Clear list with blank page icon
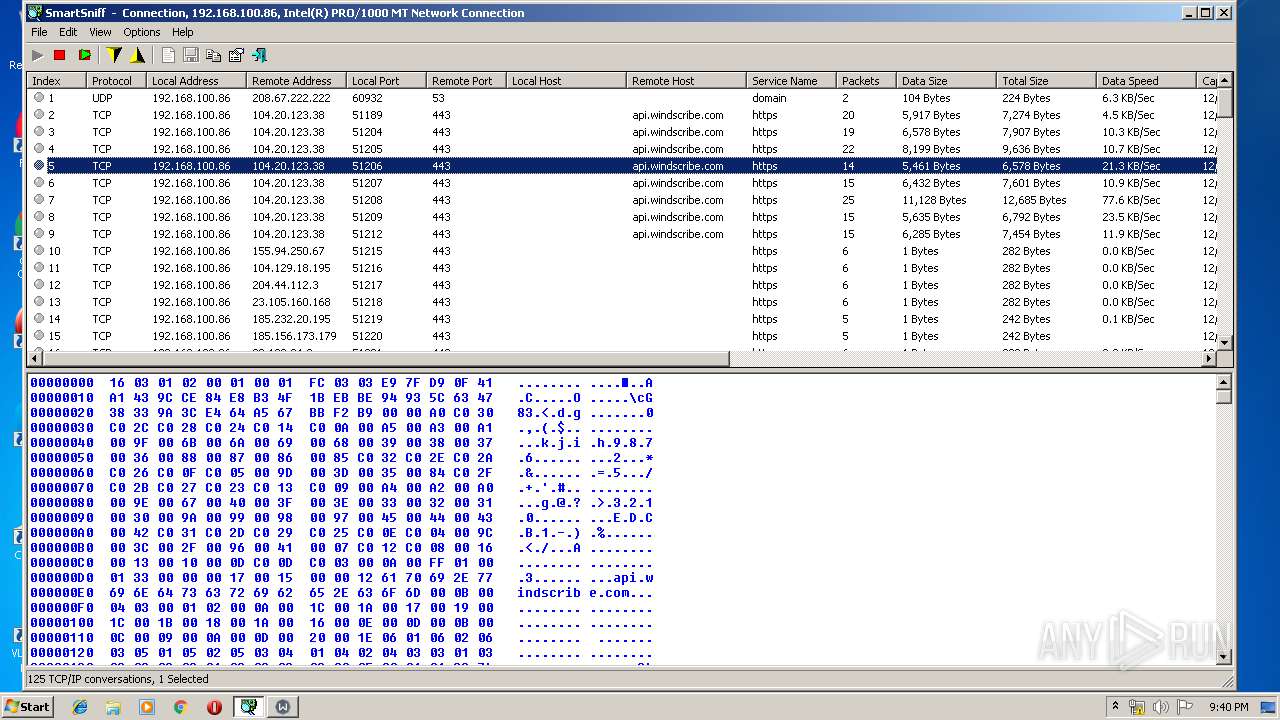1280x720 pixels. [168, 55]
